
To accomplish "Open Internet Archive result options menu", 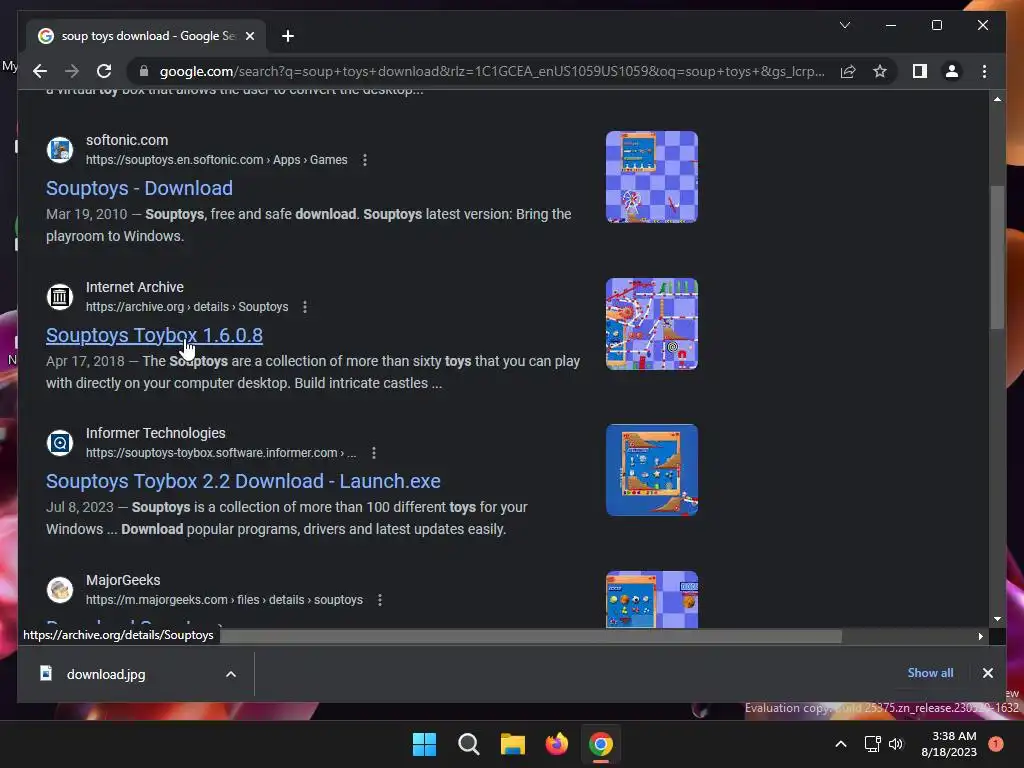I will click(x=305, y=307).
